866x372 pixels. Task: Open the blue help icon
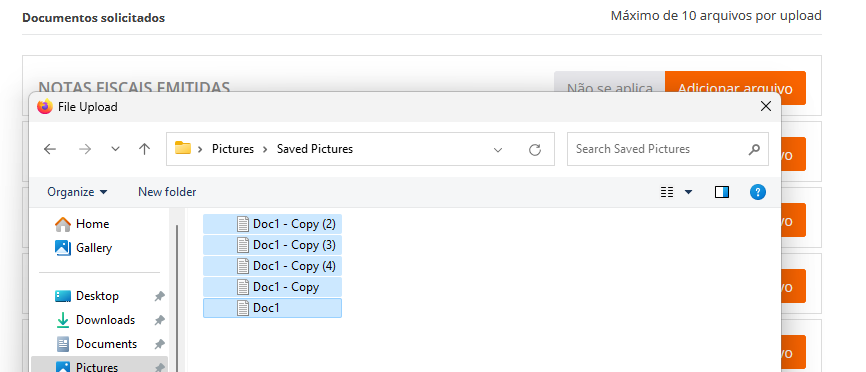coord(758,192)
